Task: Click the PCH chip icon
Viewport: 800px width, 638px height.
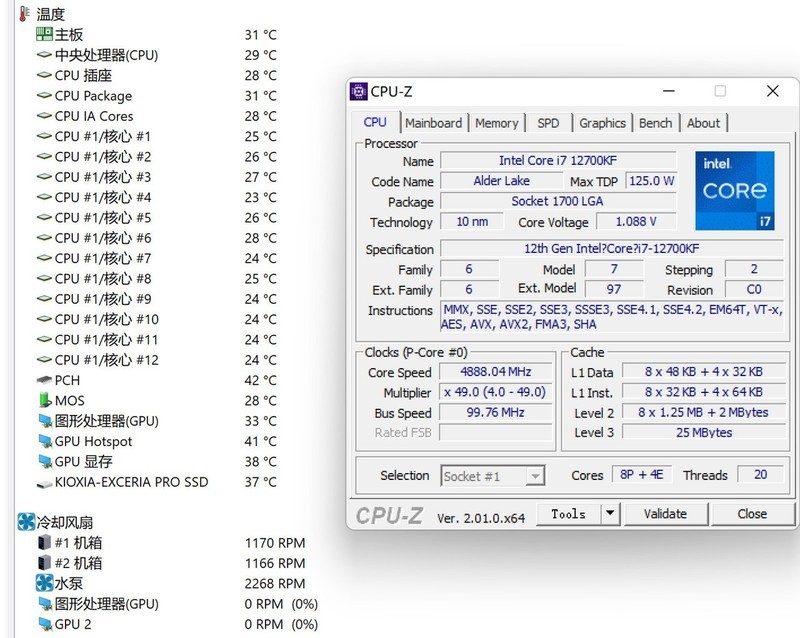Action: [x=44, y=380]
